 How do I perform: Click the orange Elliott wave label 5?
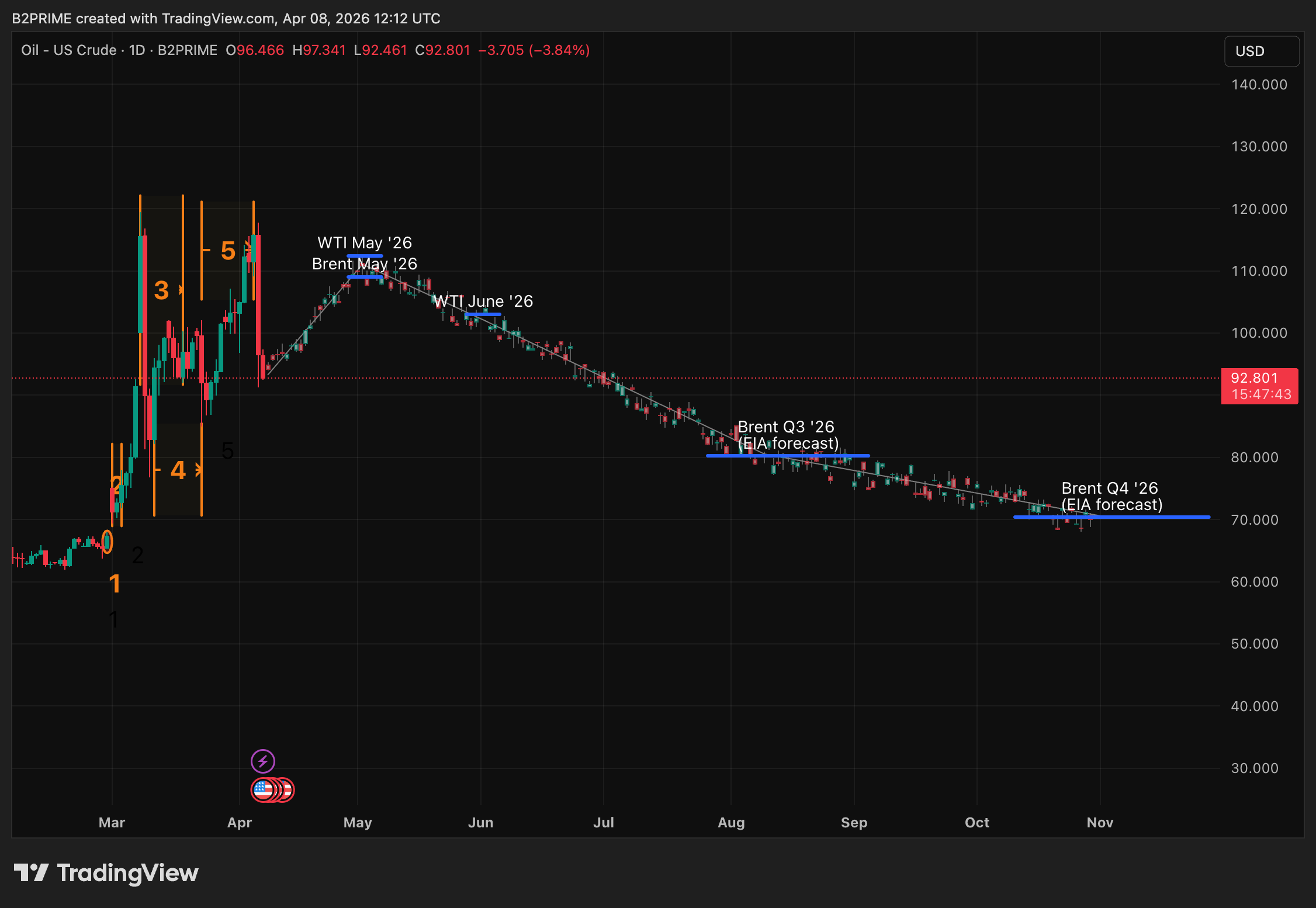[x=228, y=251]
